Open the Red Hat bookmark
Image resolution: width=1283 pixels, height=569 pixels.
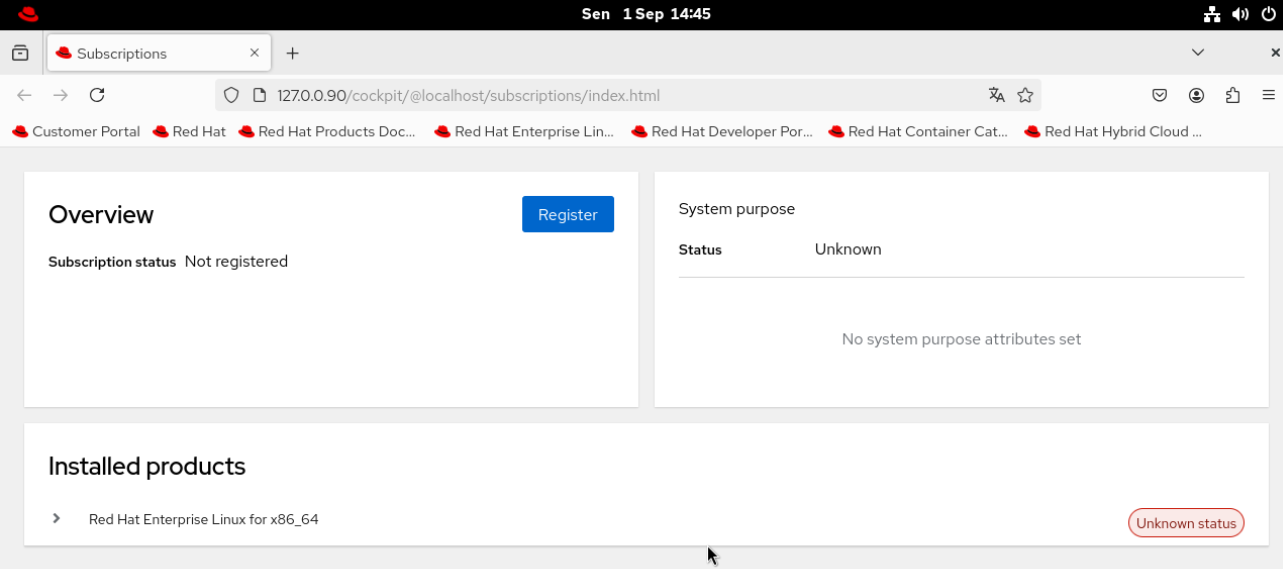[189, 131]
